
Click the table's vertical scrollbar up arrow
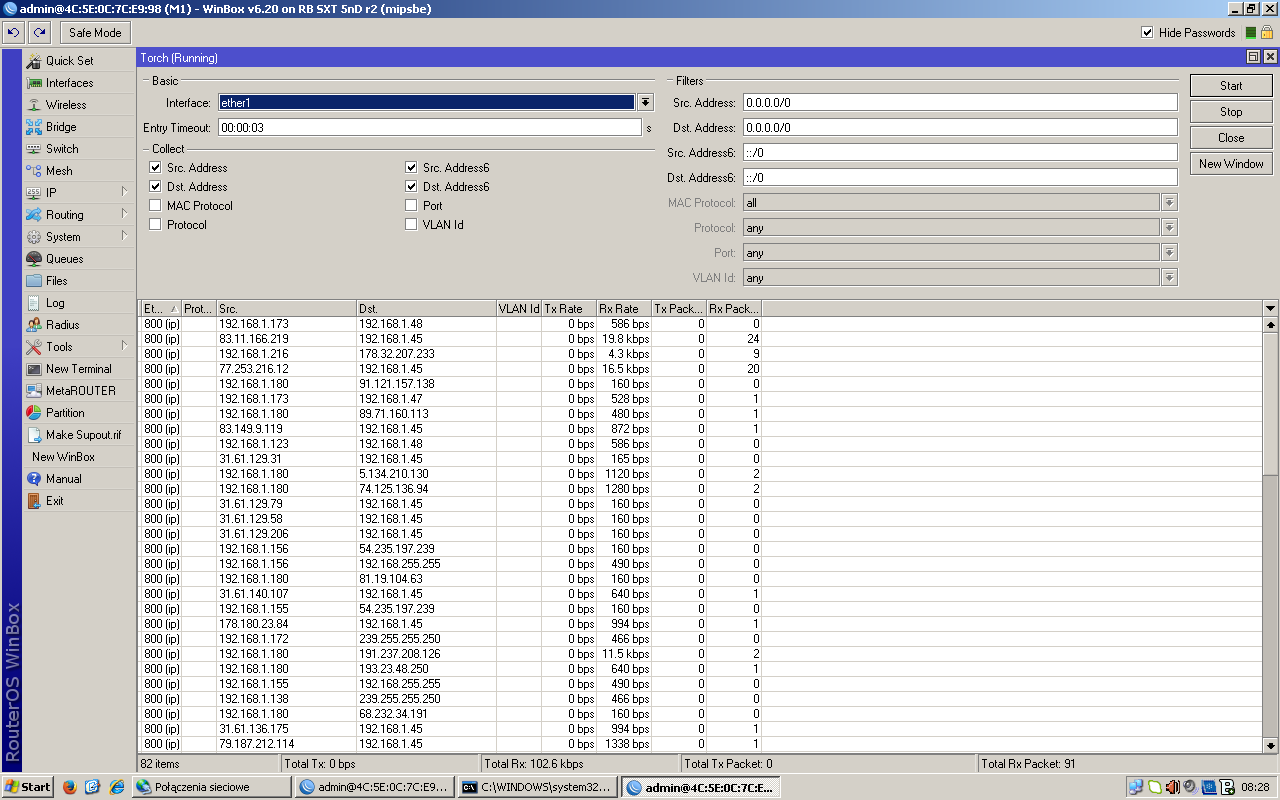(1271, 324)
